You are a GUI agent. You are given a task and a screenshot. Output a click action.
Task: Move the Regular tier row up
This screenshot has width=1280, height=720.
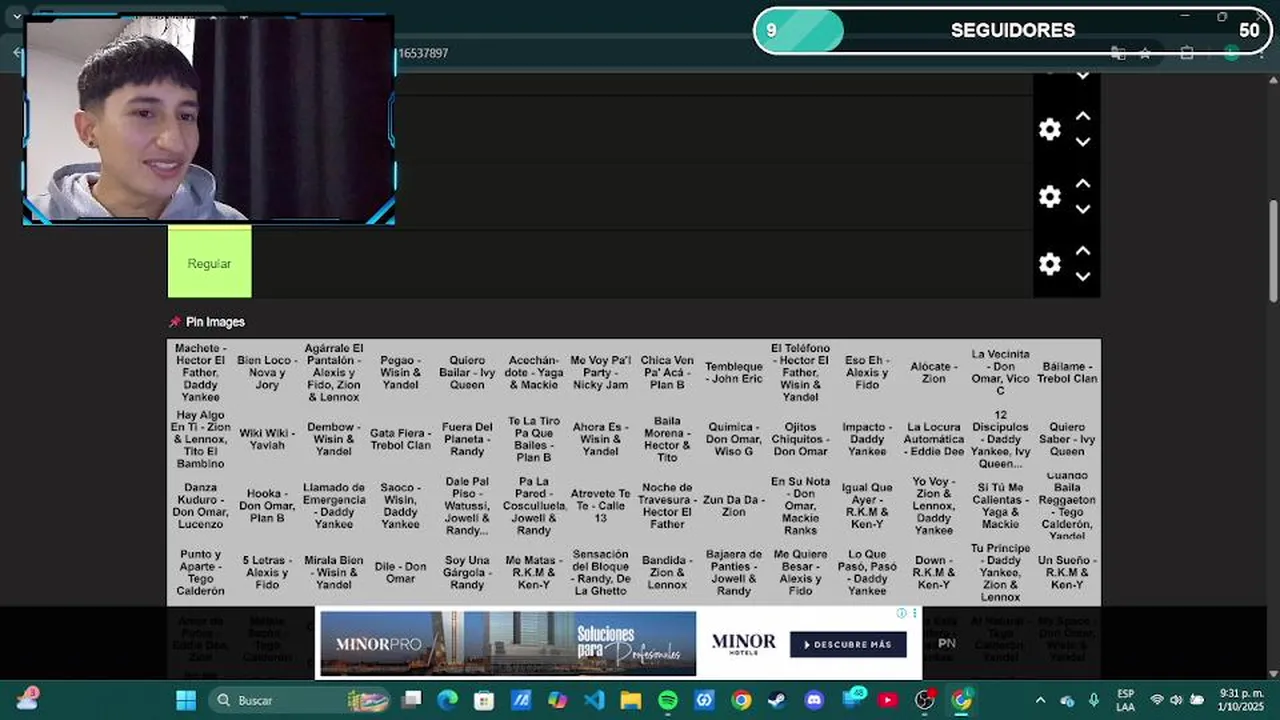(1083, 251)
